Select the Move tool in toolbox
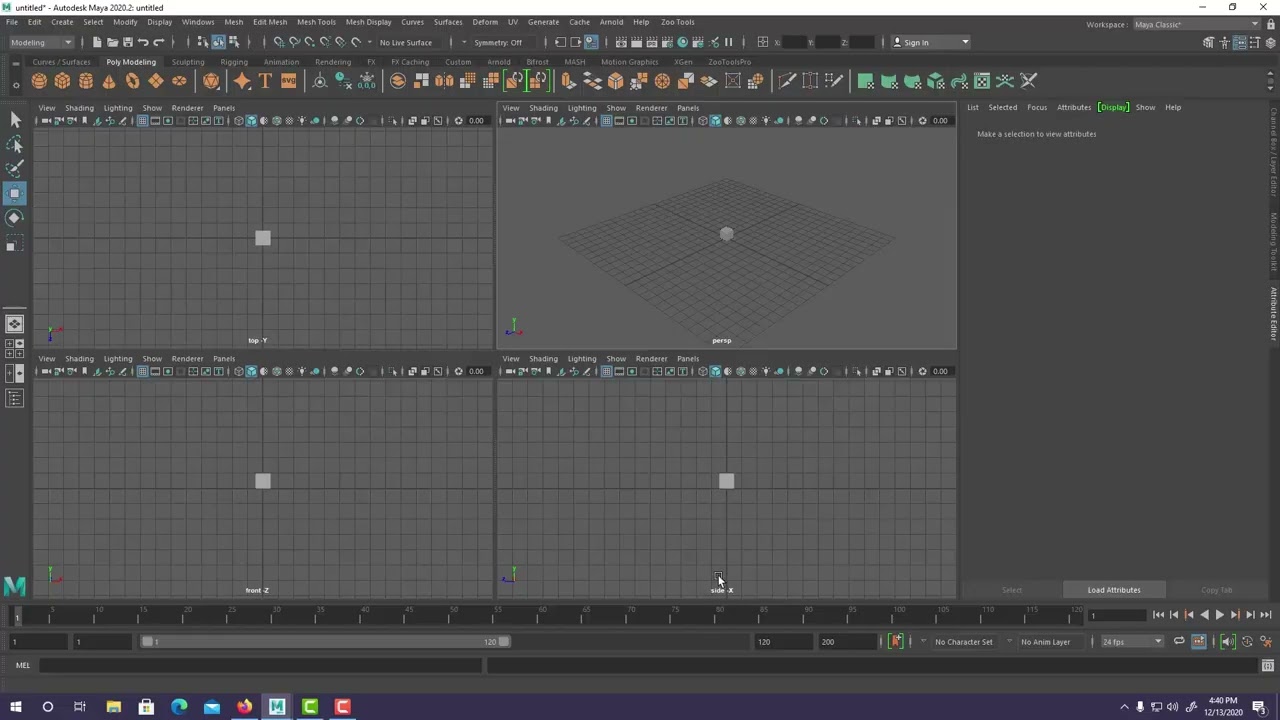 click(x=15, y=193)
